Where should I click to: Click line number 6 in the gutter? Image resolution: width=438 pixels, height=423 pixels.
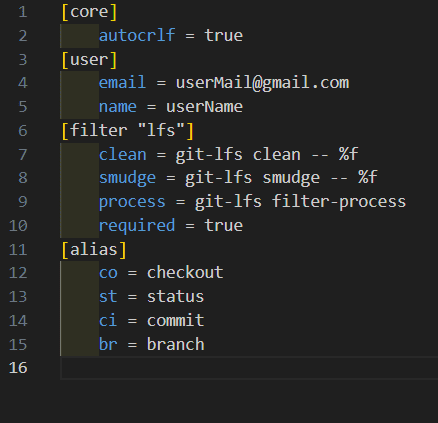coord(23,131)
